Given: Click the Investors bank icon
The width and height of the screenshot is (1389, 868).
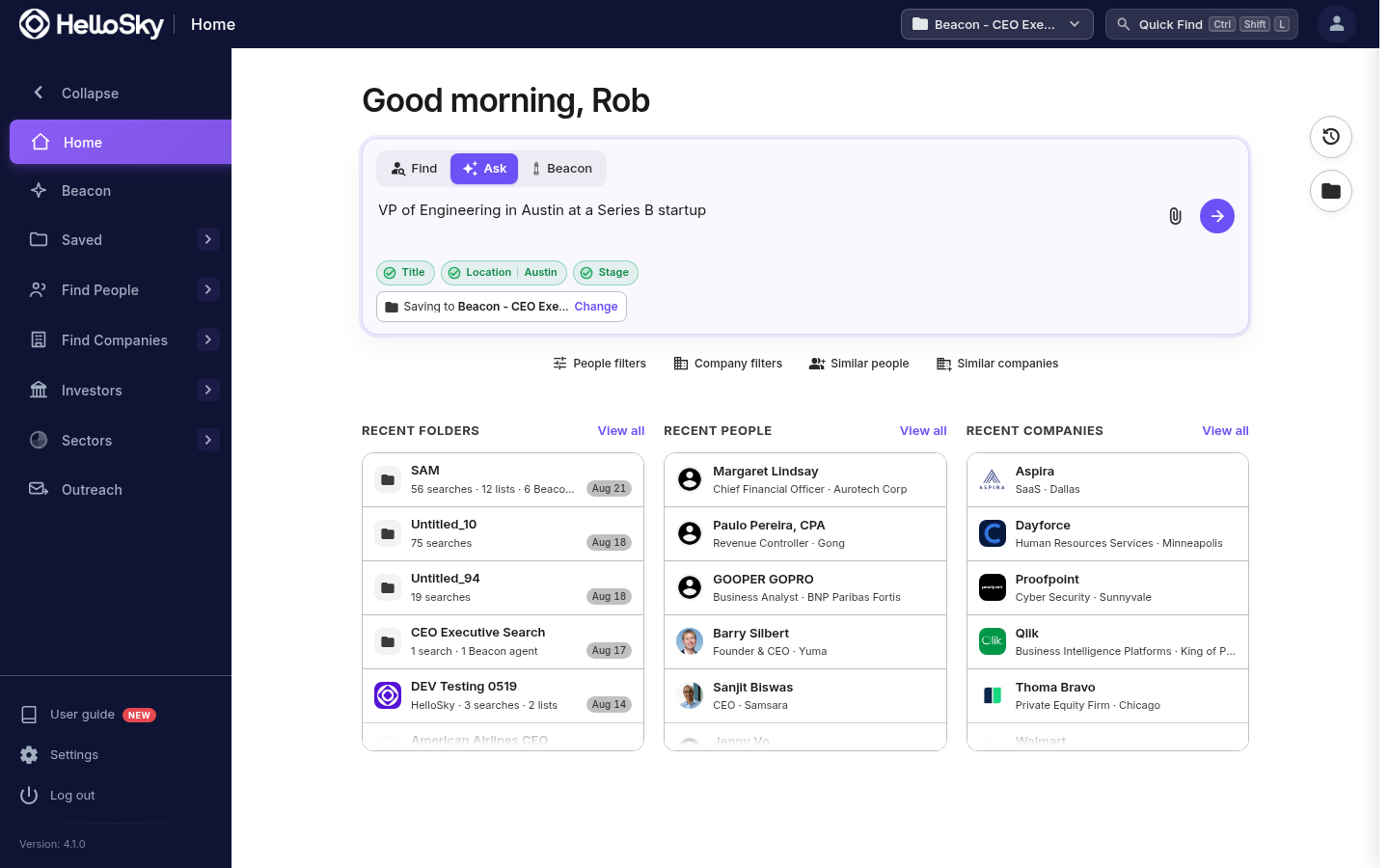Looking at the screenshot, I should tap(39, 390).
